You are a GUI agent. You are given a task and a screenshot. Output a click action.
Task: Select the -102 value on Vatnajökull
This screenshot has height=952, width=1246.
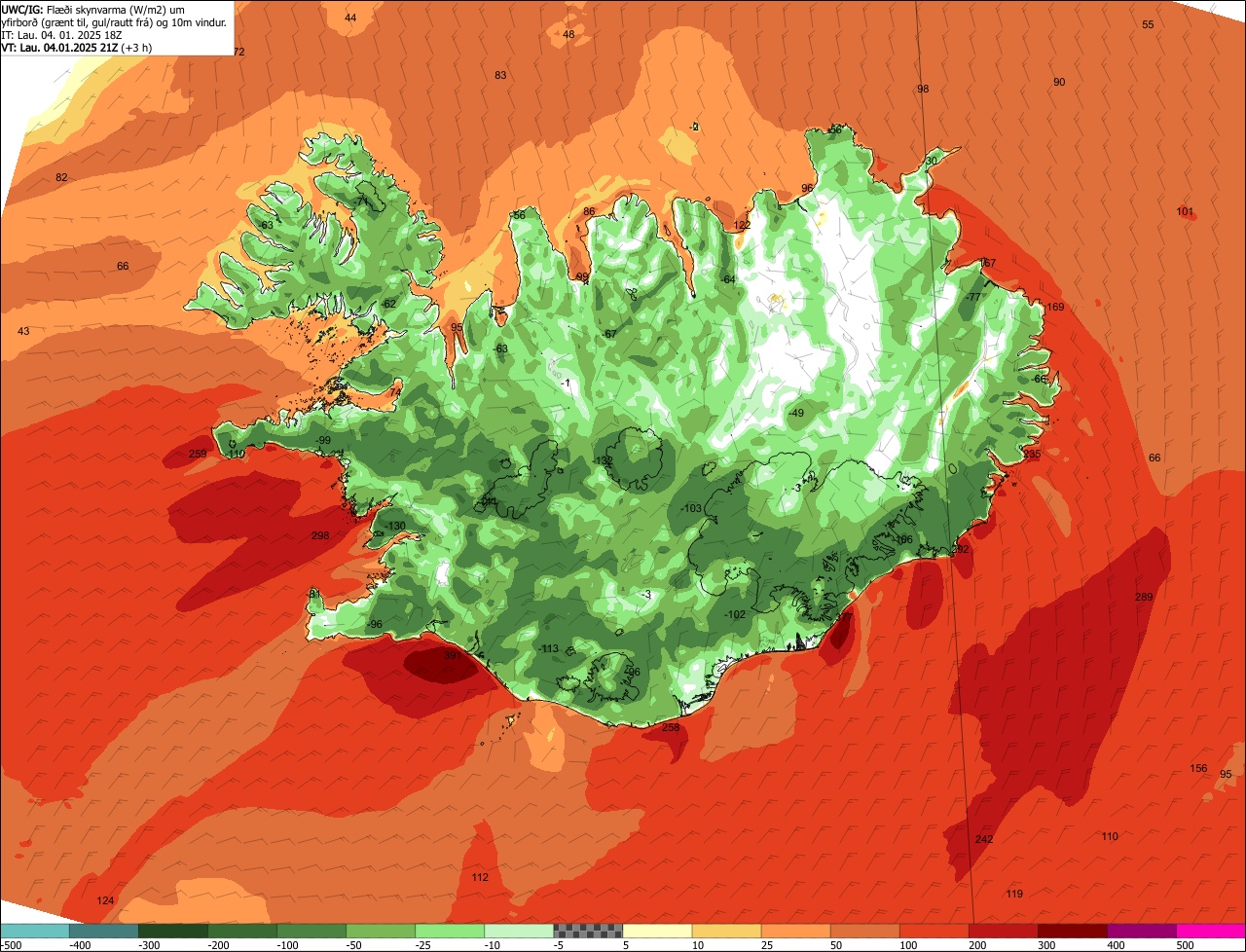[x=736, y=614]
